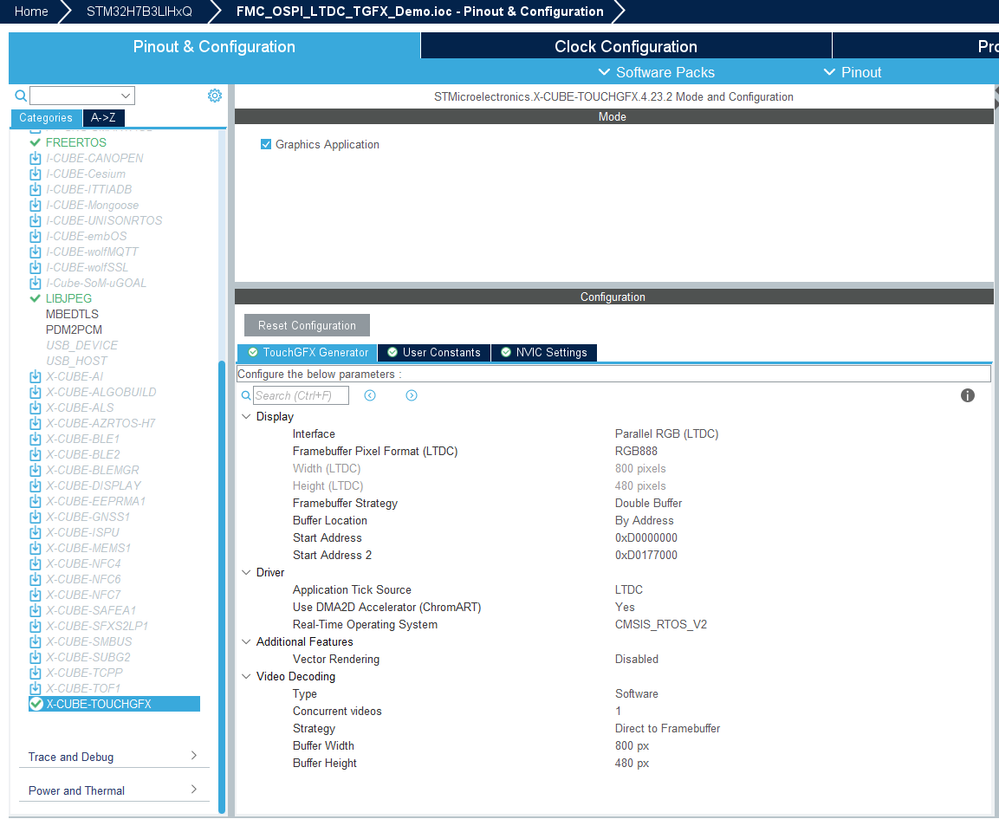Switch to Pinout & Configuration tab
Screen dimensions: 999x821
(214, 46)
